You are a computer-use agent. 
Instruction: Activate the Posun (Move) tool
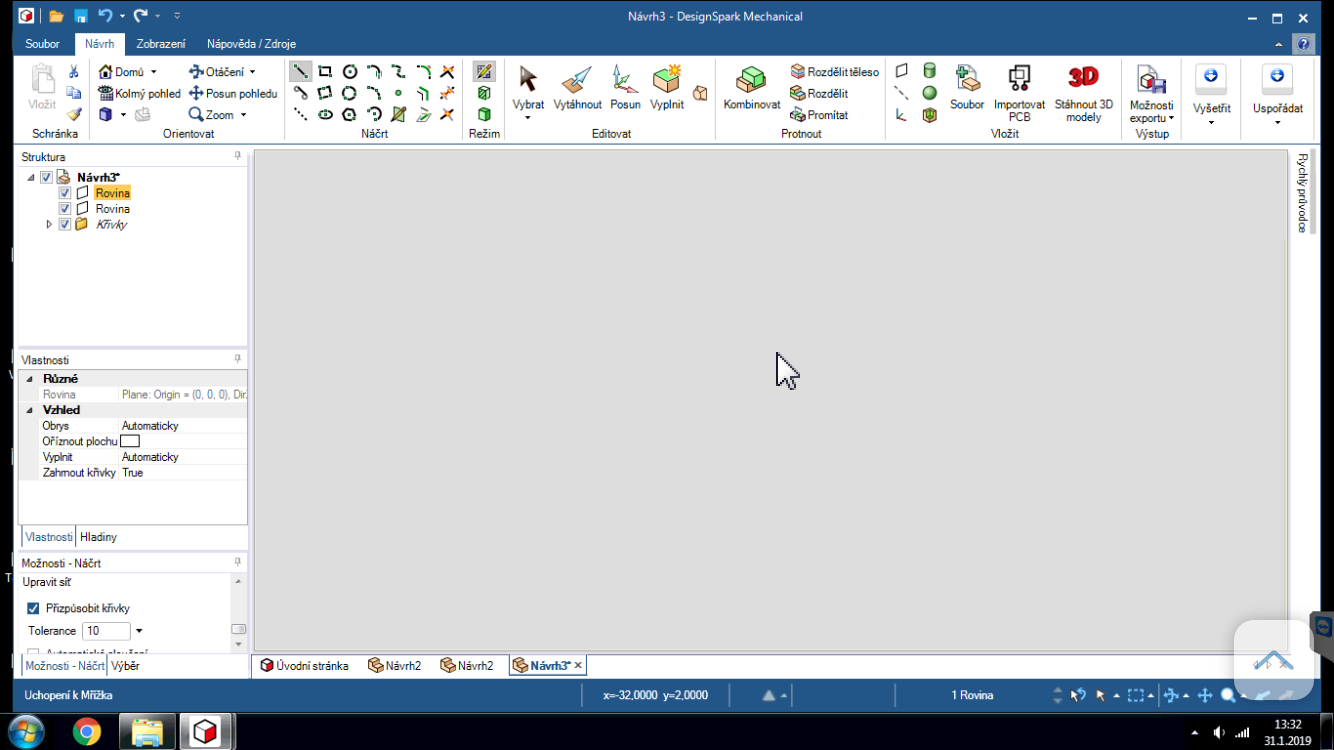(625, 88)
